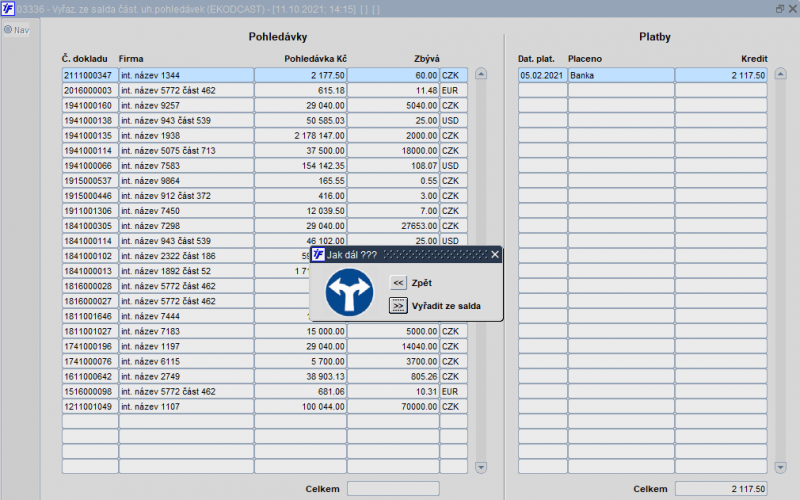Select firm cell int. název 9257
800x500 pixels.
185,105
